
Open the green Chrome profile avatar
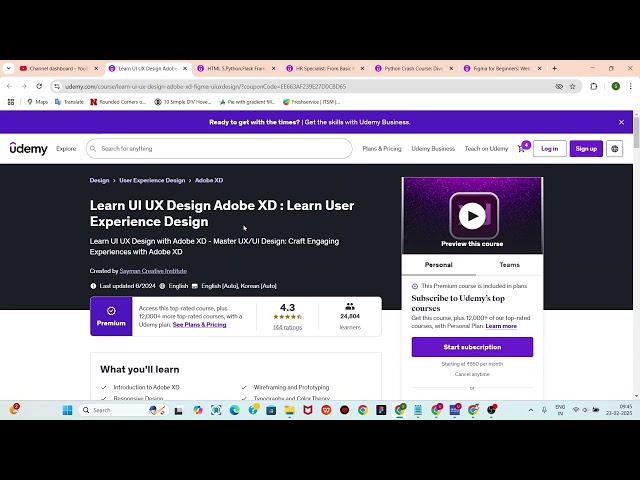tap(616, 87)
